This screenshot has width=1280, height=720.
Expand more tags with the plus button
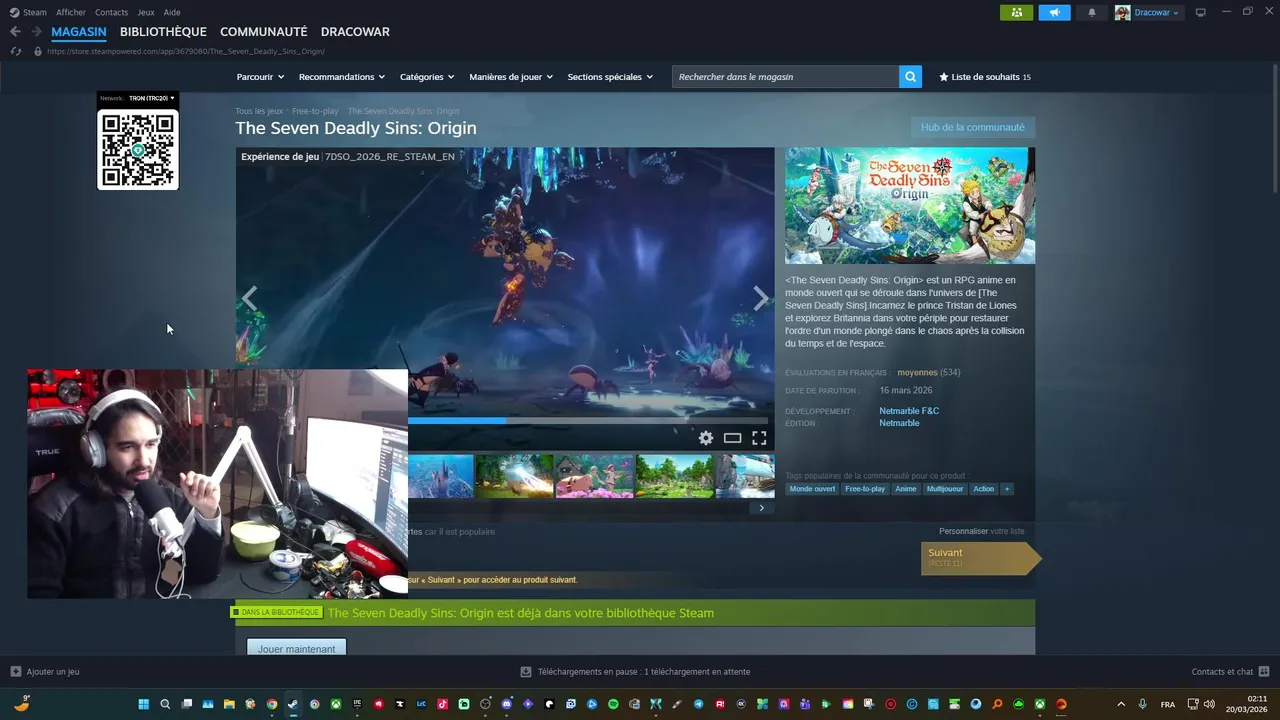[x=1007, y=489]
